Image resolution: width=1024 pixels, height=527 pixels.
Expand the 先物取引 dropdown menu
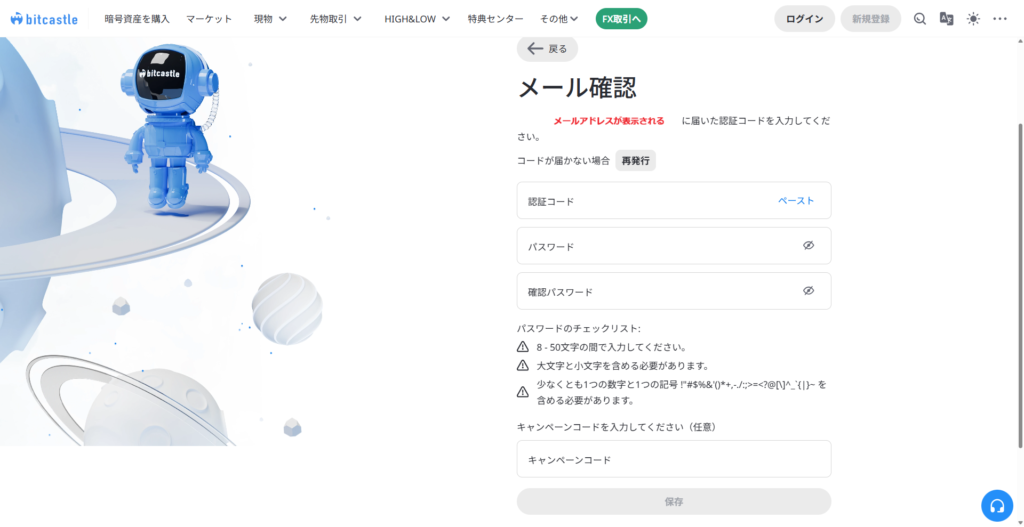[x=336, y=19]
